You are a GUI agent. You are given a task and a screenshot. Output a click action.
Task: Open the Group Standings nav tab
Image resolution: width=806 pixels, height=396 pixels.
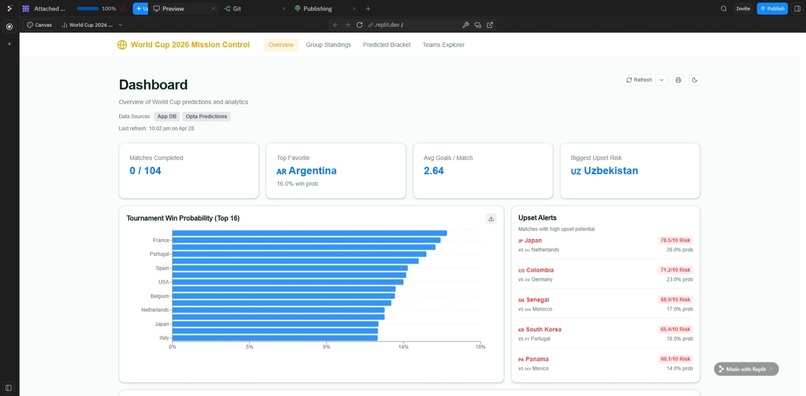click(328, 45)
